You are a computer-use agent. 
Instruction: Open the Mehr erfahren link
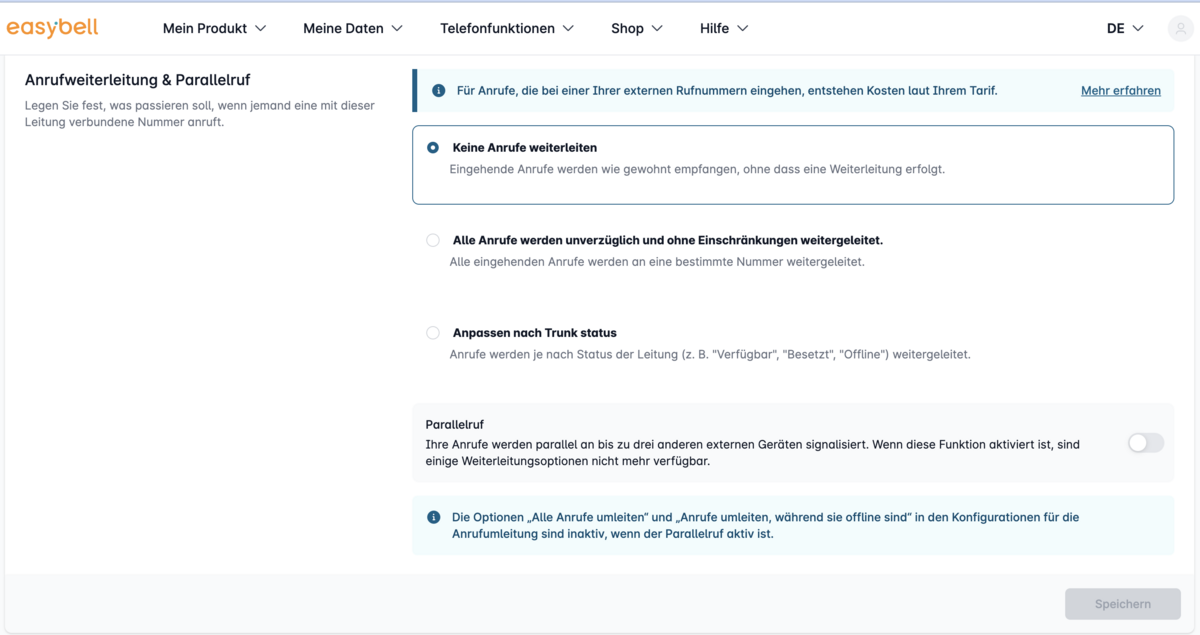(x=1121, y=90)
